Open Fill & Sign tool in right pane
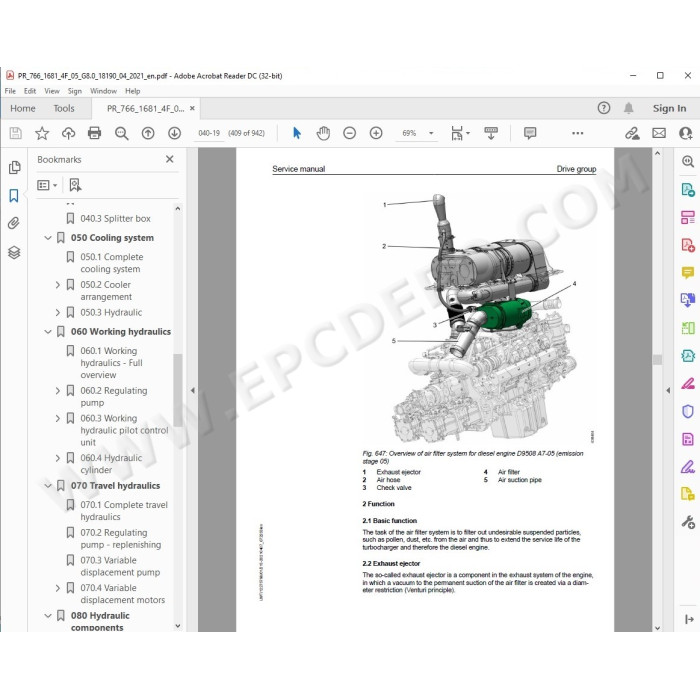 [688, 467]
